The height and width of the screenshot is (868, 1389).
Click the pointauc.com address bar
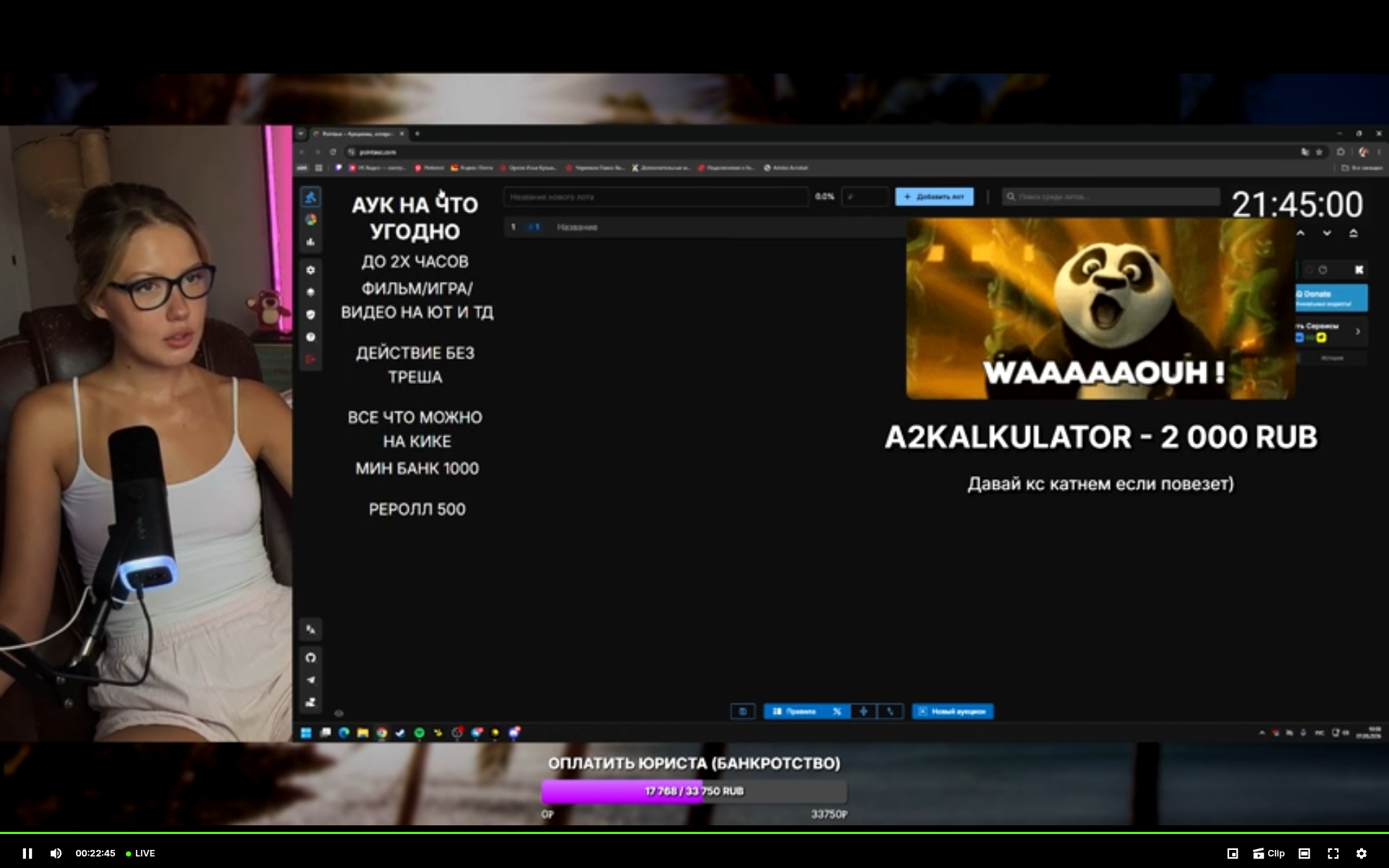[825, 152]
